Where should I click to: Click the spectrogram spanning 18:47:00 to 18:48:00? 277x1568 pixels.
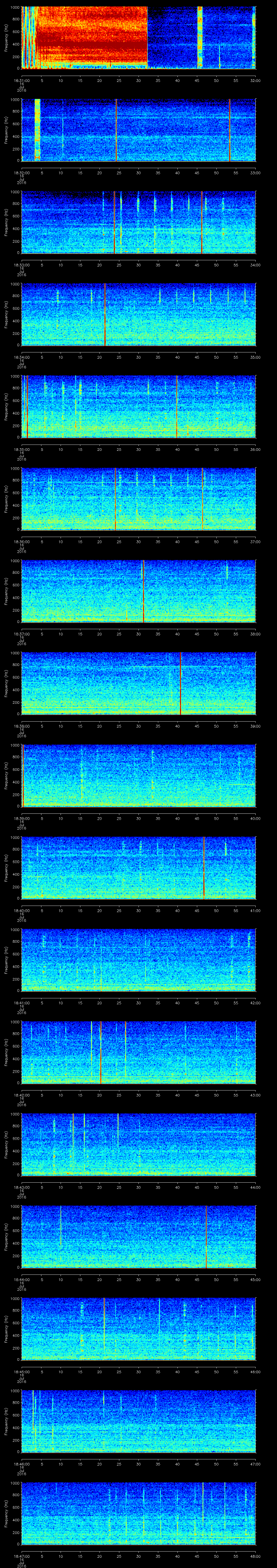point(138,1514)
